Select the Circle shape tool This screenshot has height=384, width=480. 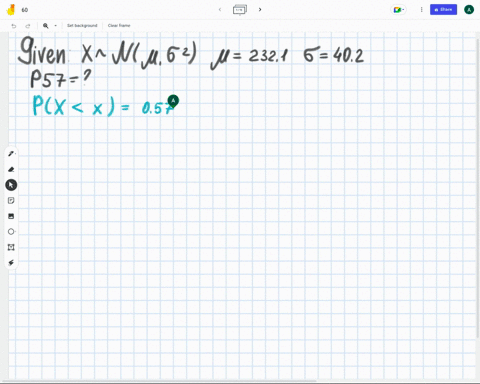11,231
